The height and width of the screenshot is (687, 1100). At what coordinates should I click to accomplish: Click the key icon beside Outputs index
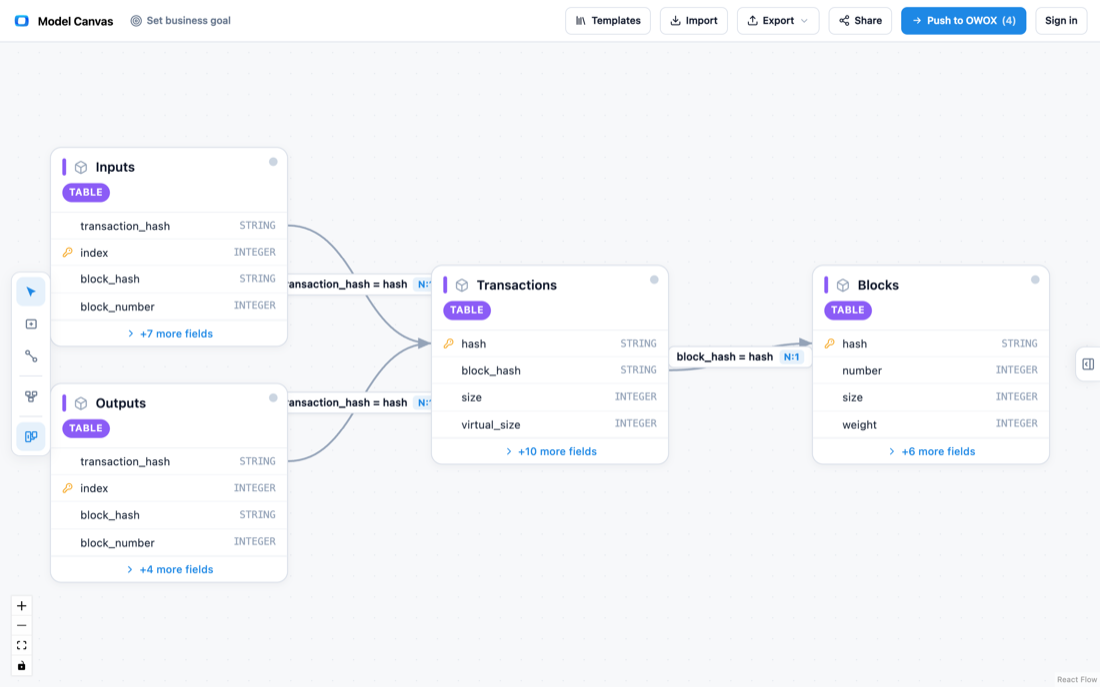point(67,488)
